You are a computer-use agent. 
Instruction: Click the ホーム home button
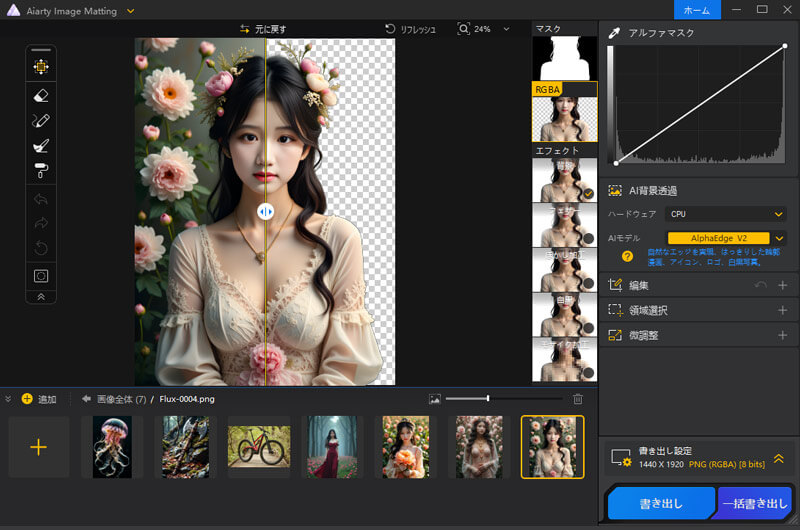697,10
